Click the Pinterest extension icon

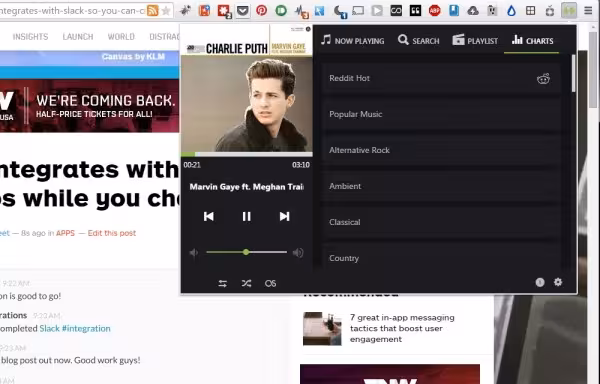tap(261, 10)
